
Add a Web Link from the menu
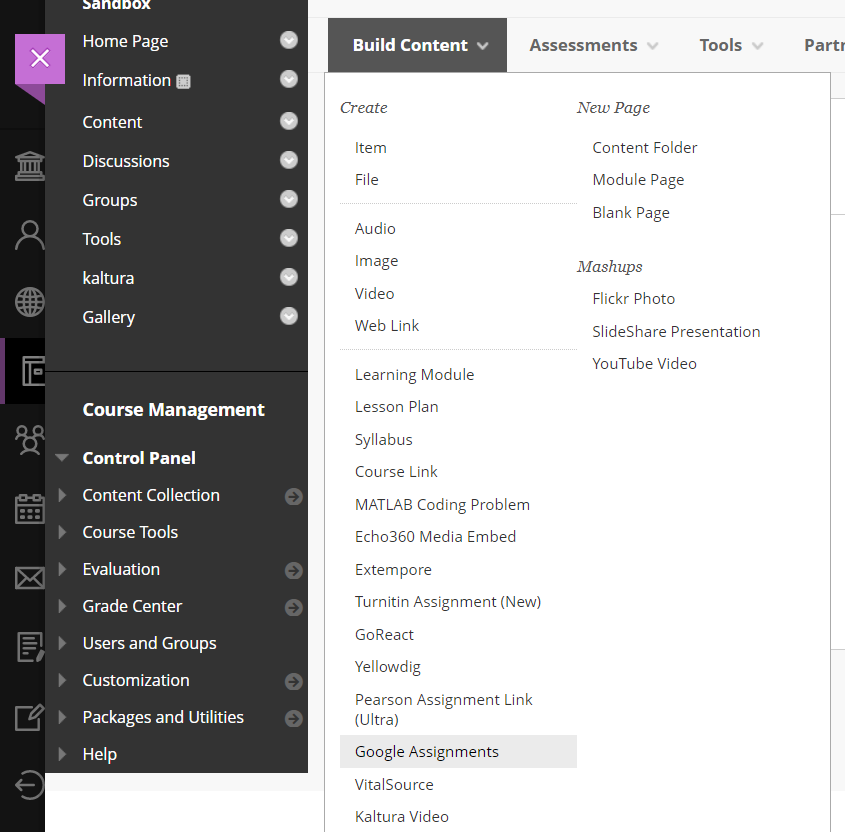pyautogui.click(x=387, y=325)
